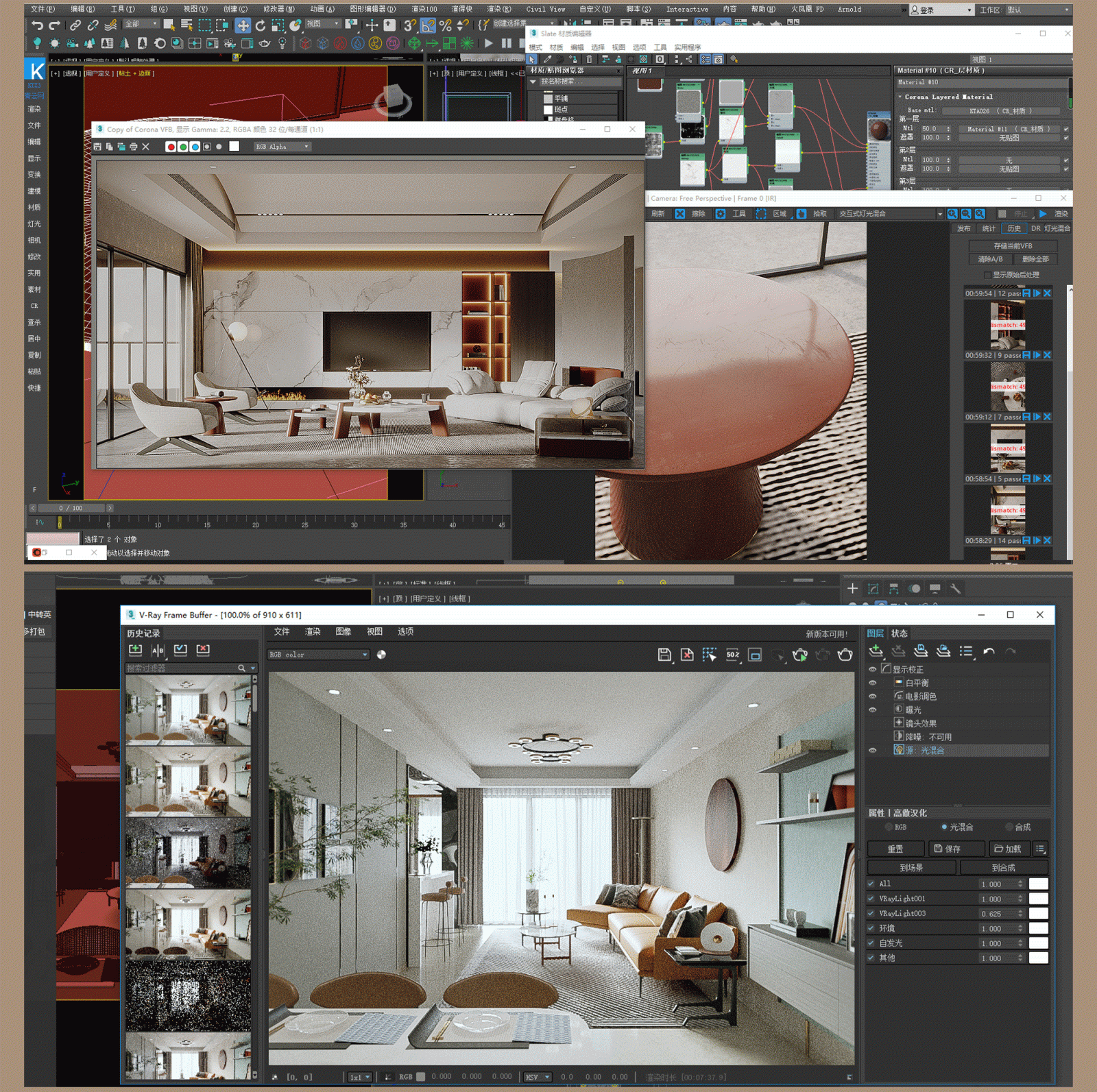Toggle the angle snap icon
The height and width of the screenshot is (1092, 1097).
(427, 26)
